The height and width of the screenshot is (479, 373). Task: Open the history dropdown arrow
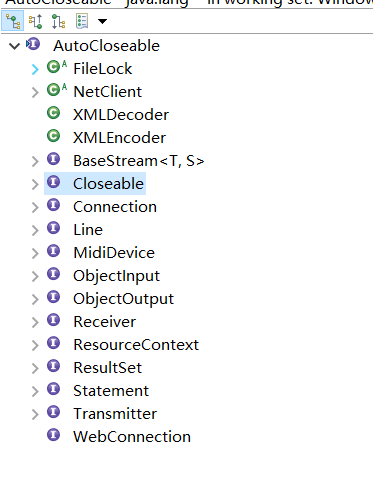pos(102,22)
